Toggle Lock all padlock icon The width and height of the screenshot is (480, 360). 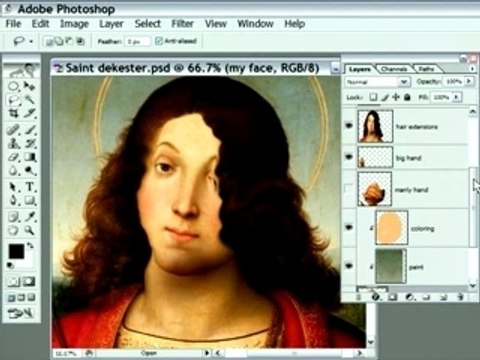coord(407,97)
